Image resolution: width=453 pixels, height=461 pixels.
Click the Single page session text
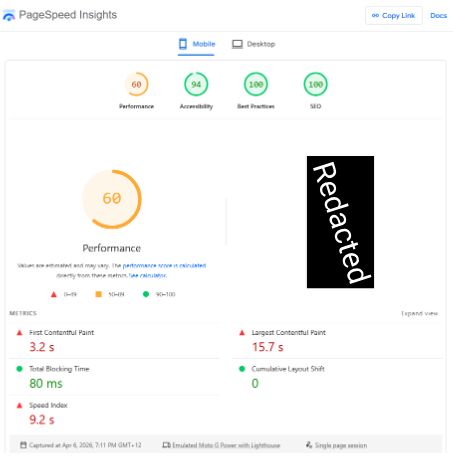click(x=341, y=445)
